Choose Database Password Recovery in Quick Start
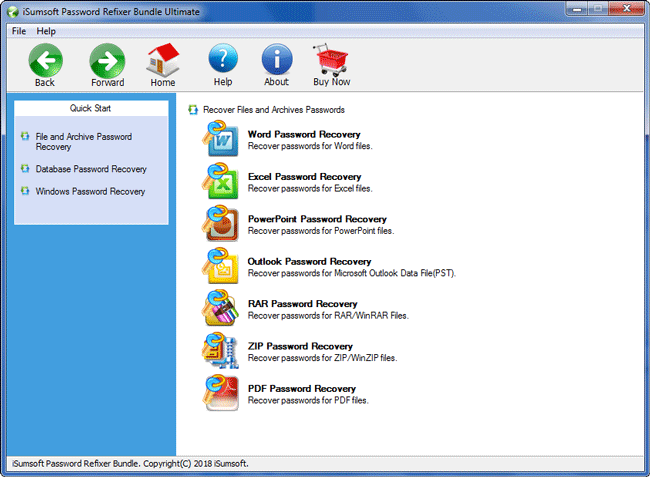 (x=91, y=169)
